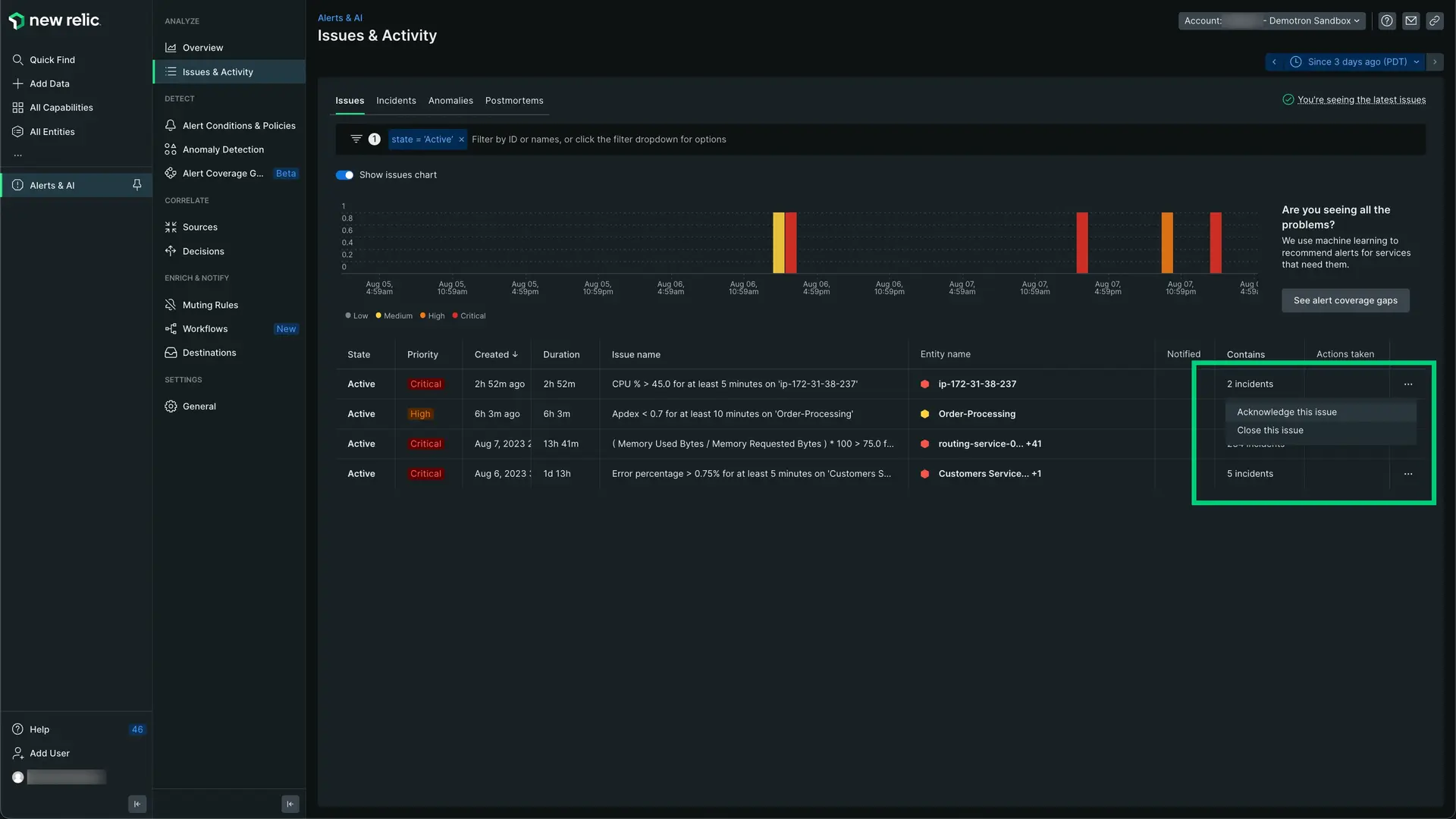
Task: Collapse the main left sidebar
Action: 137,804
